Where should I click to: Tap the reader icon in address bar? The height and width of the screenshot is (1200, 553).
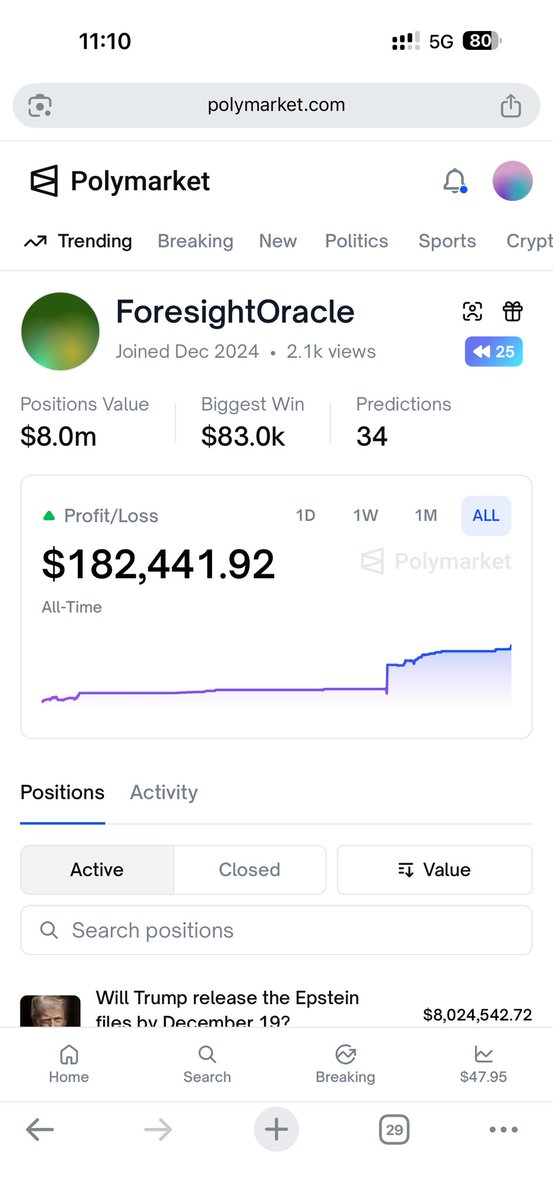coord(40,105)
